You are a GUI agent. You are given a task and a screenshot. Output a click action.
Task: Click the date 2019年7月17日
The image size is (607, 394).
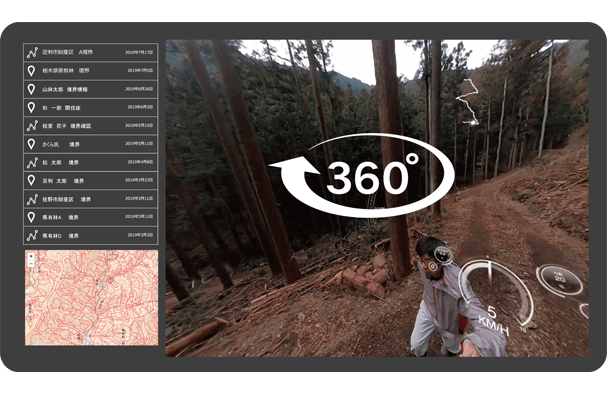coord(139,52)
